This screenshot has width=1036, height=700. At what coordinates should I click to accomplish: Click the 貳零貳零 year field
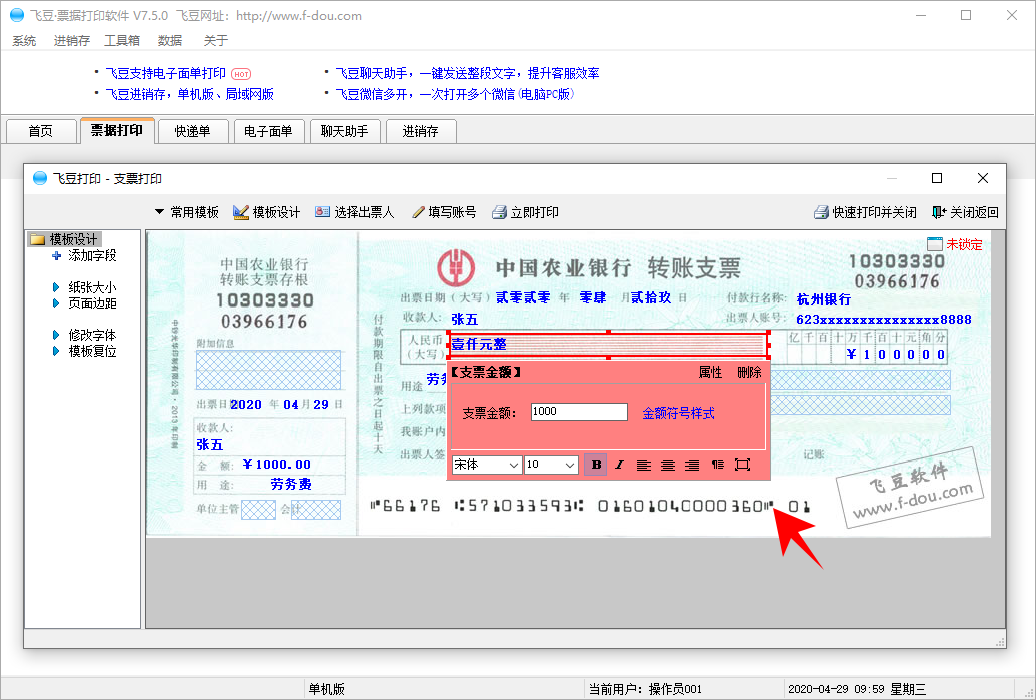click(x=523, y=297)
